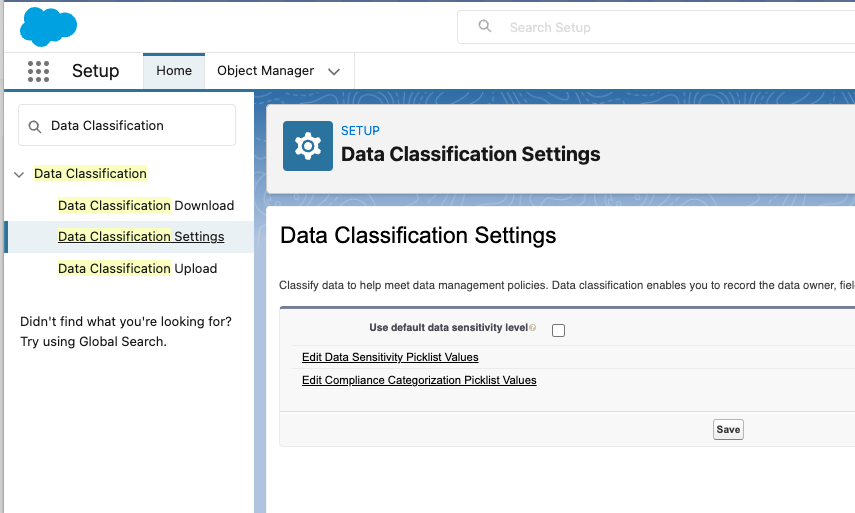Select Data Classification parent tree item

click(x=90, y=173)
